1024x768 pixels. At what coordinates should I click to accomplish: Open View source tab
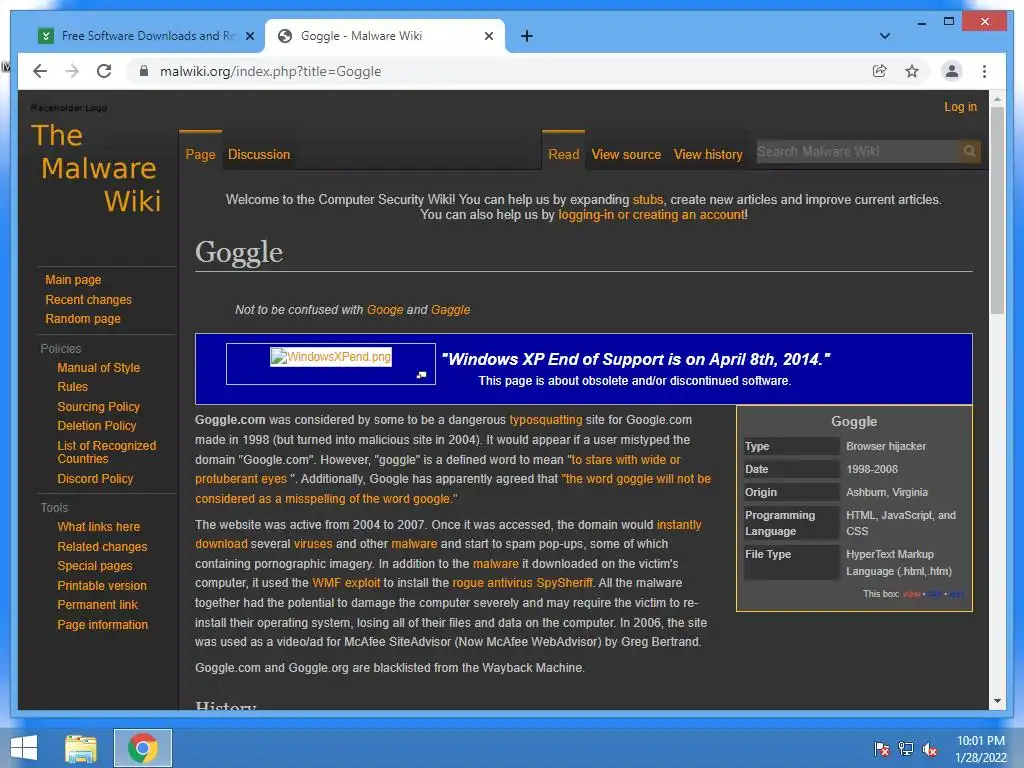click(626, 155)
